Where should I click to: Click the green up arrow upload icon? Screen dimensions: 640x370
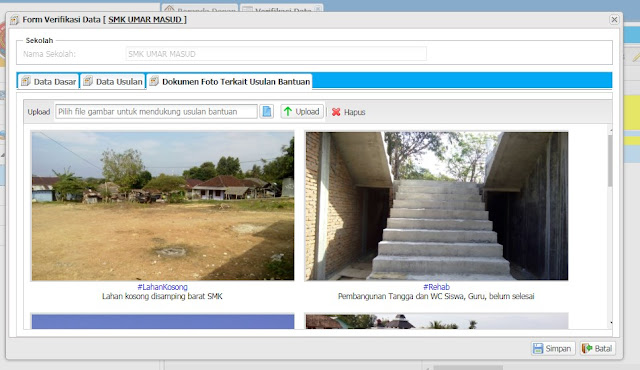coord(288,111)
